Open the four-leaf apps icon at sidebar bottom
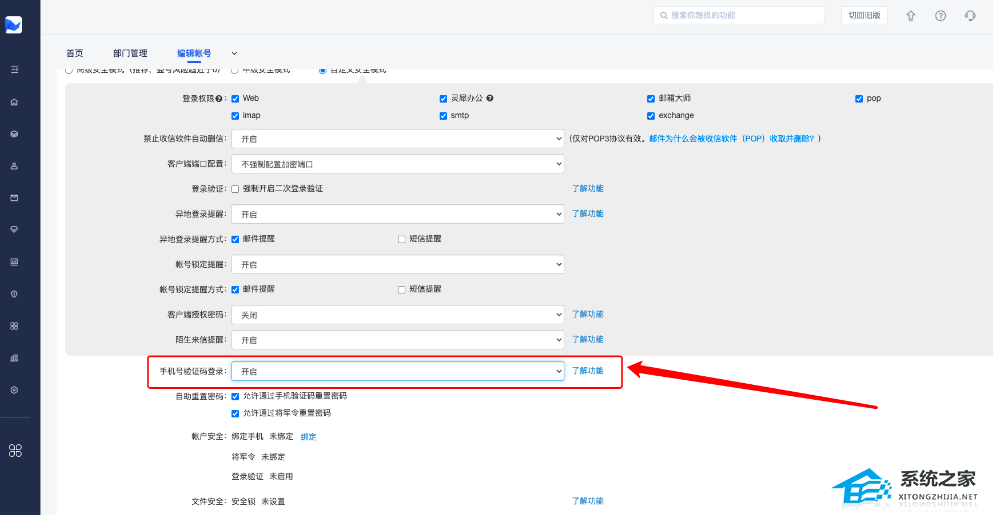The height and width of the screenshot is (515, 993). 14,451
